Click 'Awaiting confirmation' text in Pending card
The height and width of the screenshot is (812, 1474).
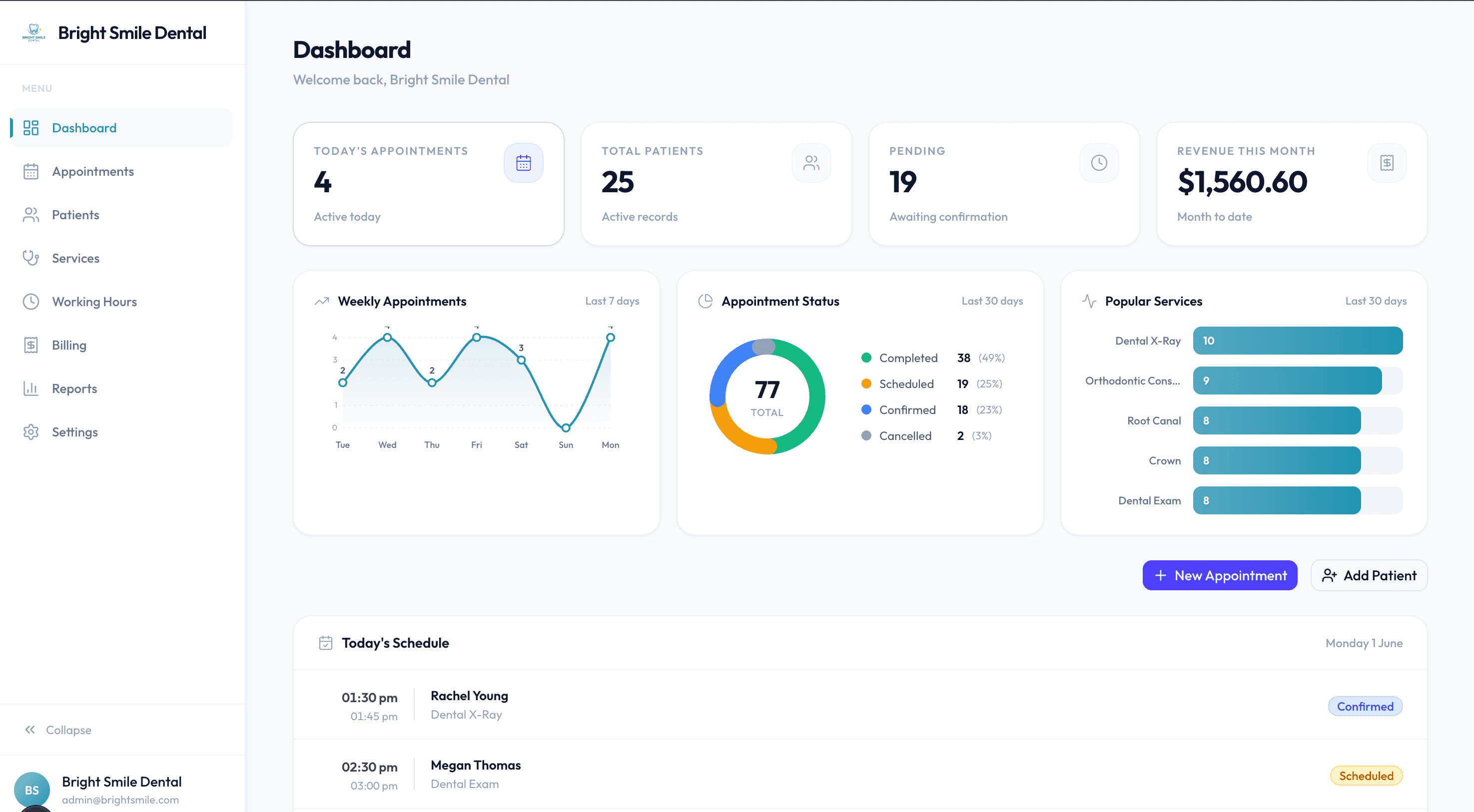(949, 217)
